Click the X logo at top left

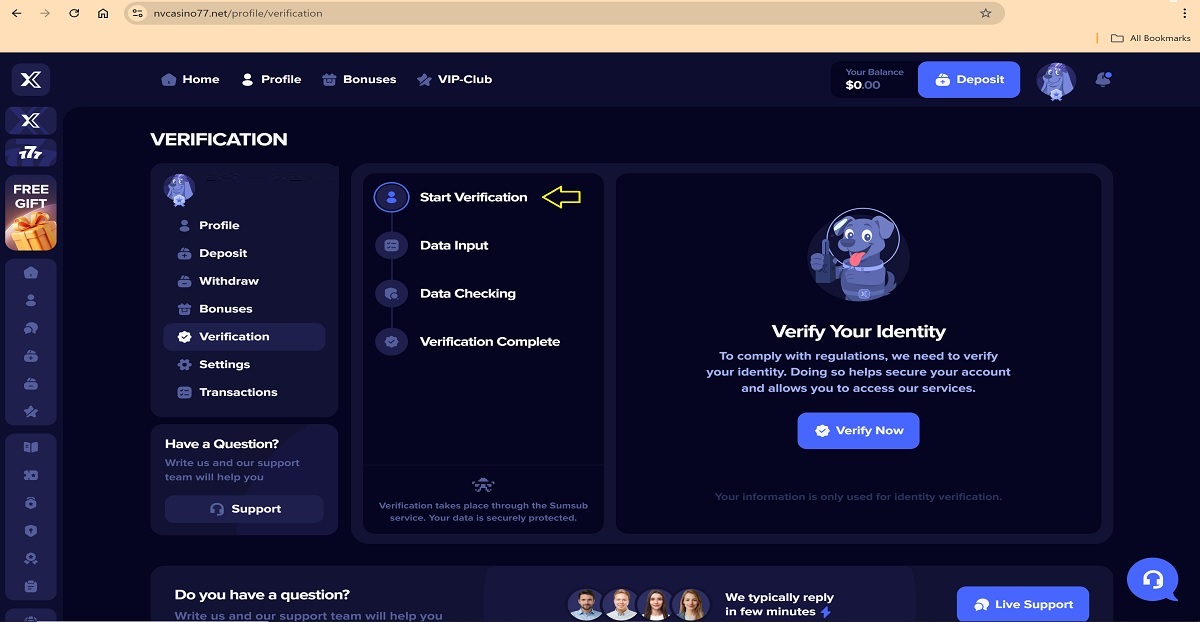click(x=31, y=79)
